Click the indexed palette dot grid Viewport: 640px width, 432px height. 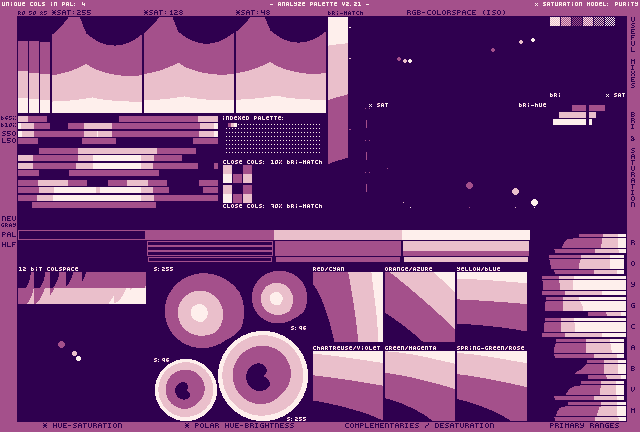coord(273,138)
